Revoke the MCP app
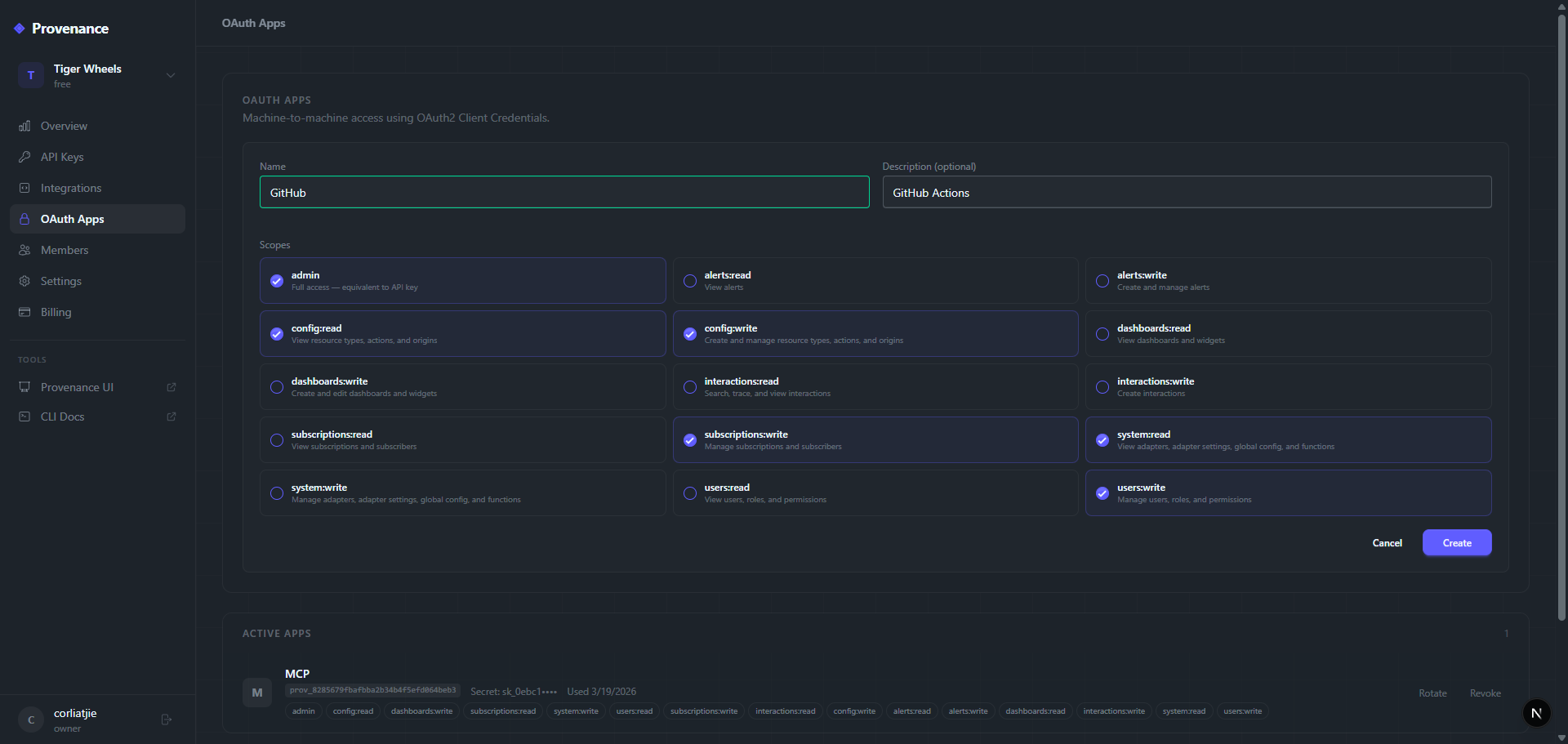Image resolution: width=1568 pixels, height=744 pixels. (x=1485, y=693)
